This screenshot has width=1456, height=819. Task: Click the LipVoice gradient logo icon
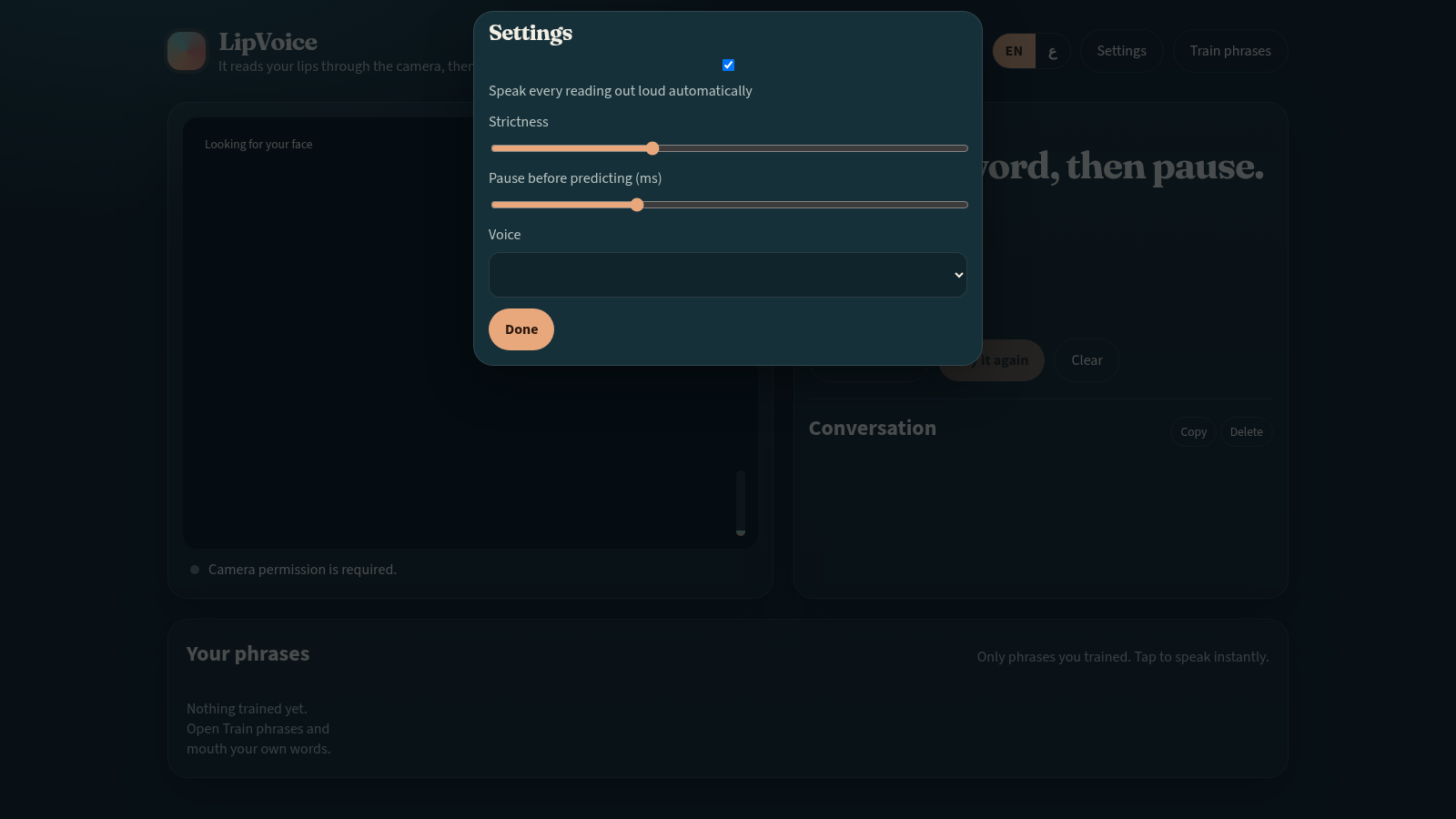click(x=187, y=51)
